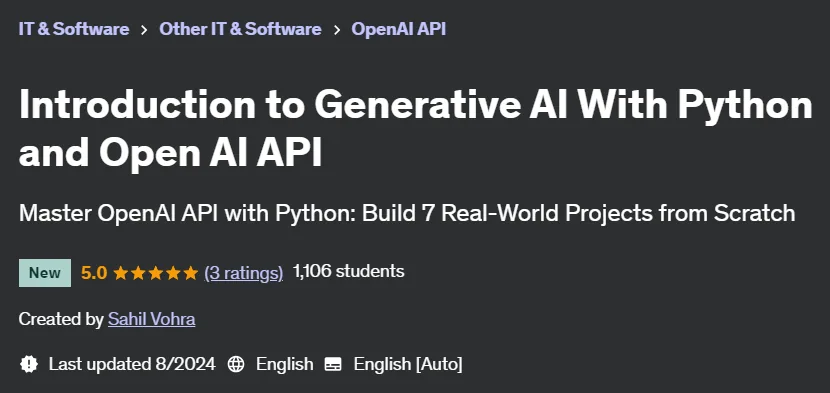Click the closed captions icon
830x393 pixels.
[333, 364]
